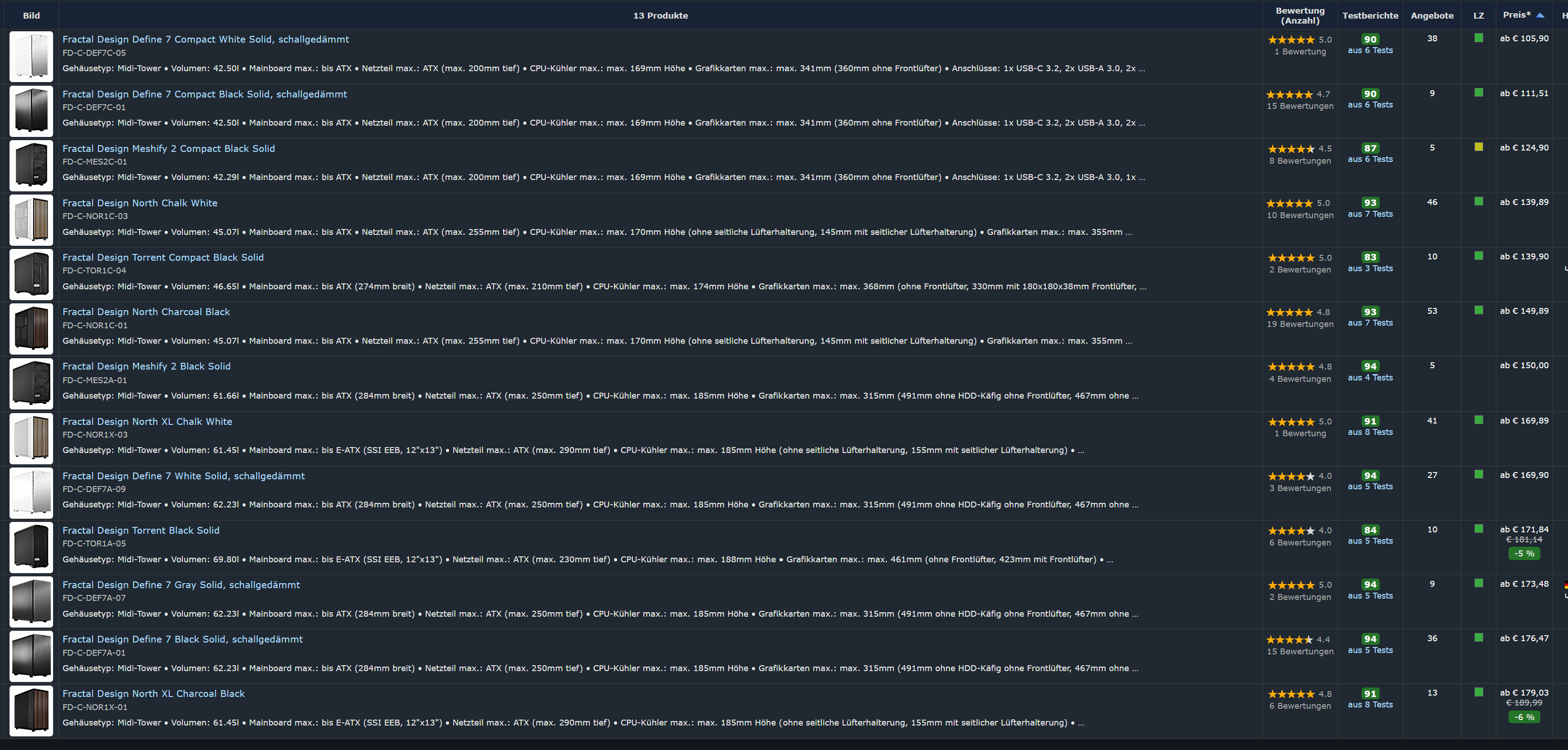Click the LZ column header
Viewport: 1568px width, 750px height.
1478,16
